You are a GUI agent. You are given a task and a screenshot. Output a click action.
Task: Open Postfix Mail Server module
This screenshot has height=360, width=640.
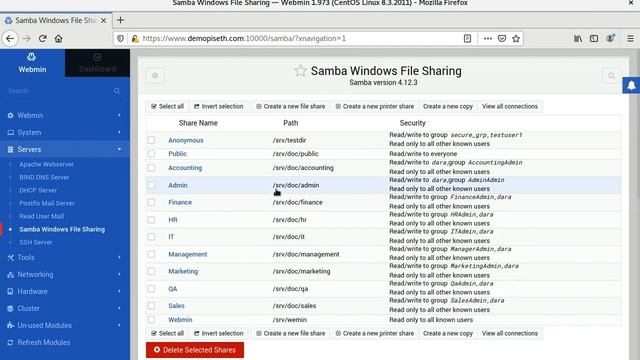(x=47, y=203)
